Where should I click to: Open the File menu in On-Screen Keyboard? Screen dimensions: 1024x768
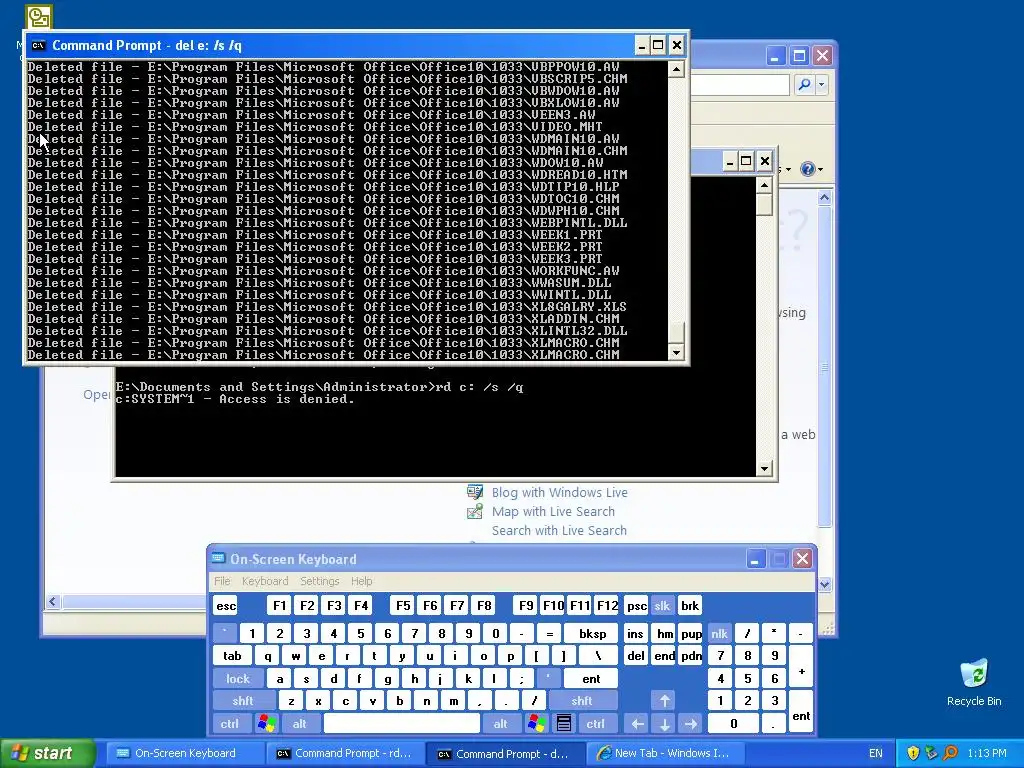222,581
